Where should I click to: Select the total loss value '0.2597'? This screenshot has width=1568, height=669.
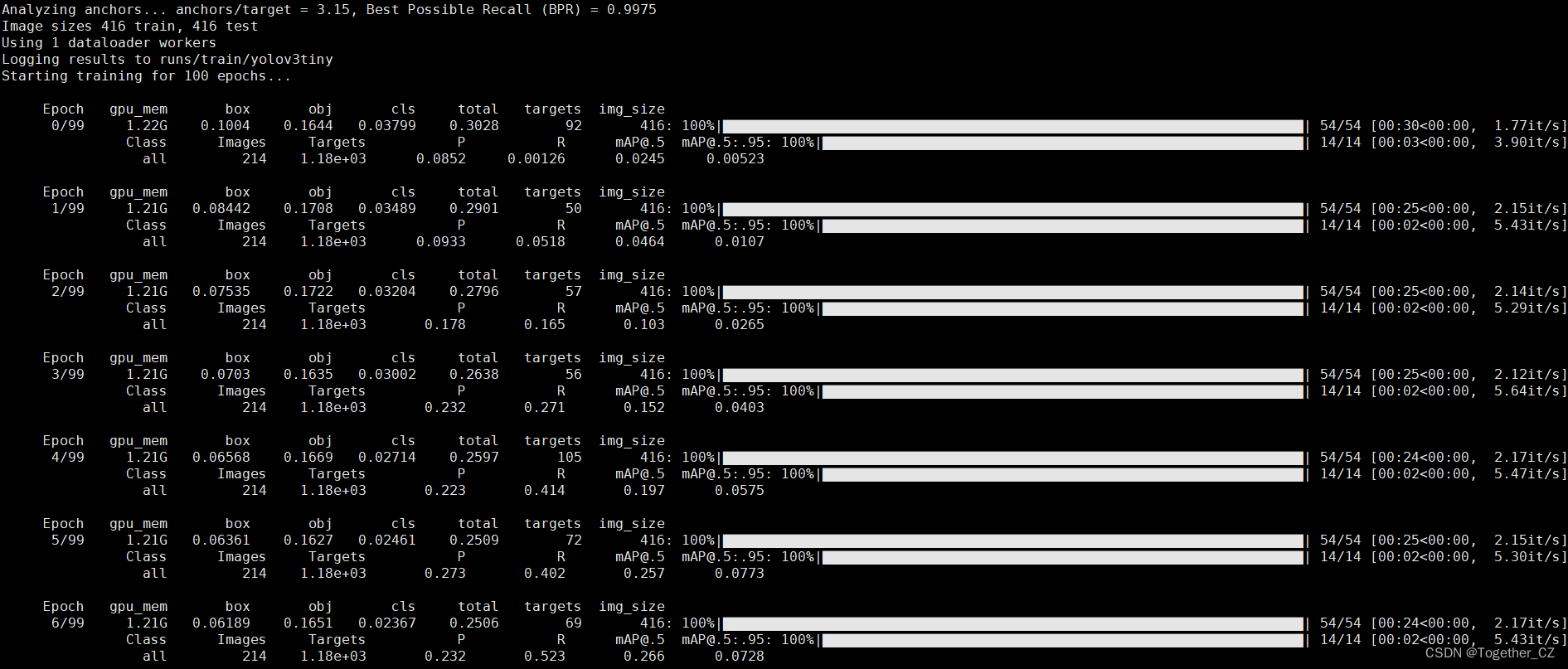point(474,458)
